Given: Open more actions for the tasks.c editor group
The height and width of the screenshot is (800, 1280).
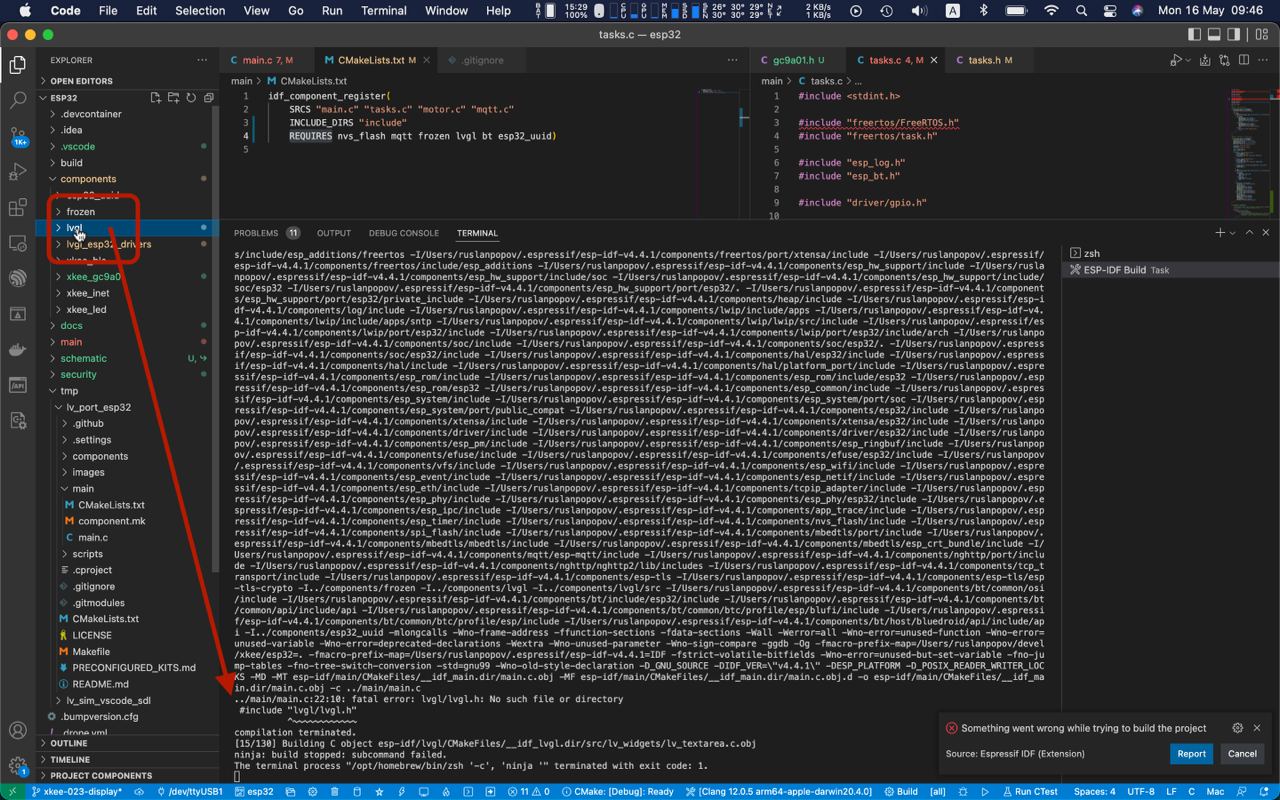Looking at the screenshot, I should pyautogui.click(x=1264, y=60).
